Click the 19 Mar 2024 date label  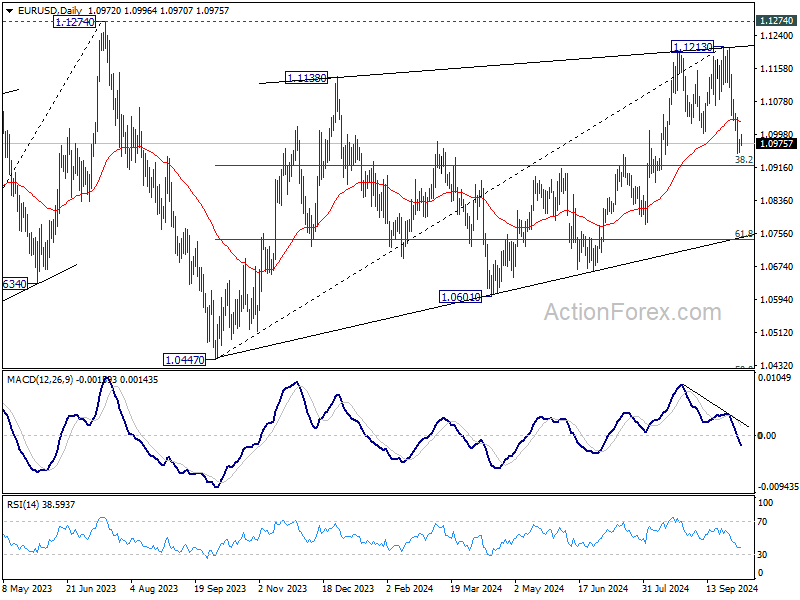click(476, 588)
